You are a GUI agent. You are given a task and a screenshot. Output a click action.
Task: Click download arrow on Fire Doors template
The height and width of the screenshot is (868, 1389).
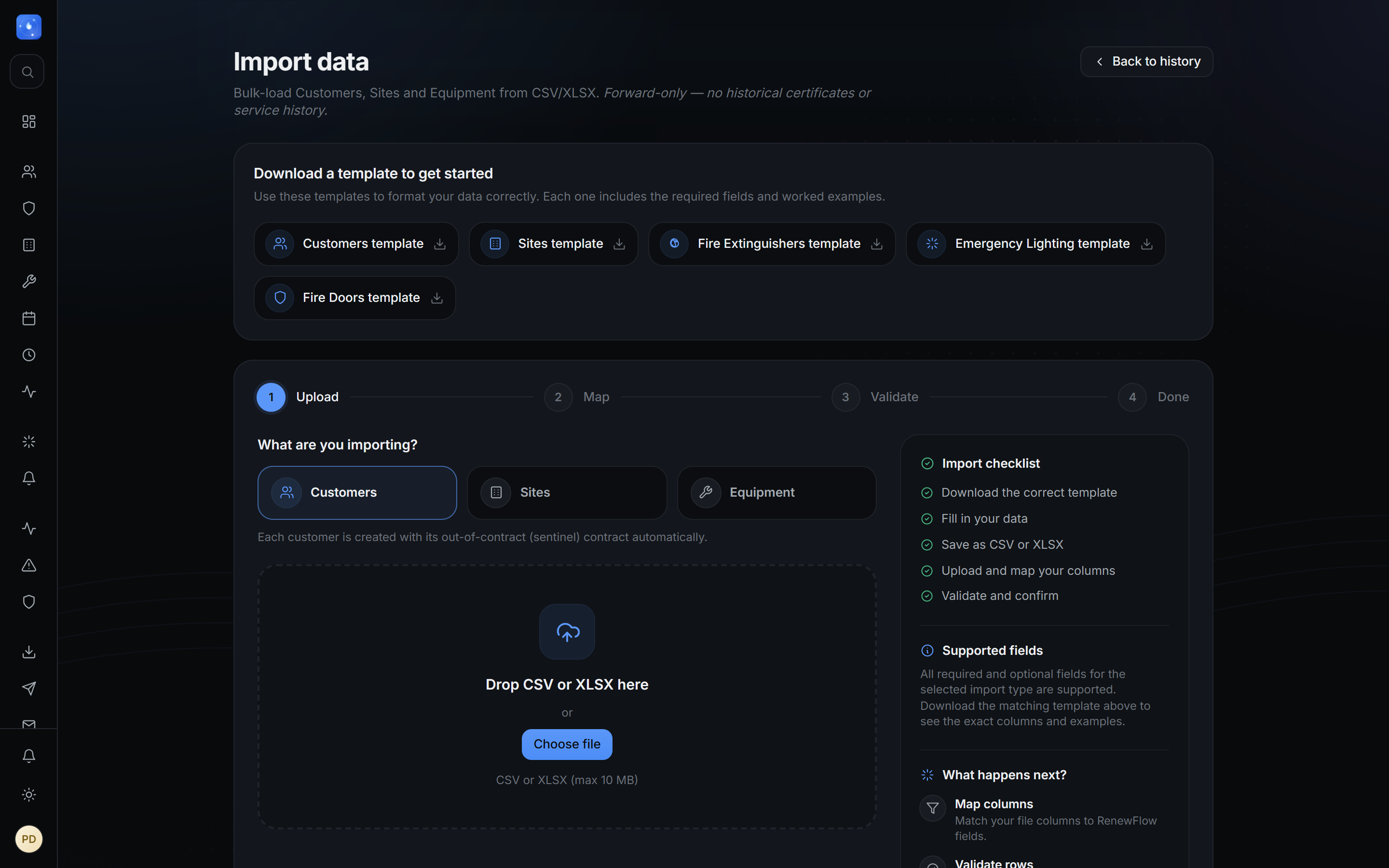pyautogui.click(x=437, y=298)
